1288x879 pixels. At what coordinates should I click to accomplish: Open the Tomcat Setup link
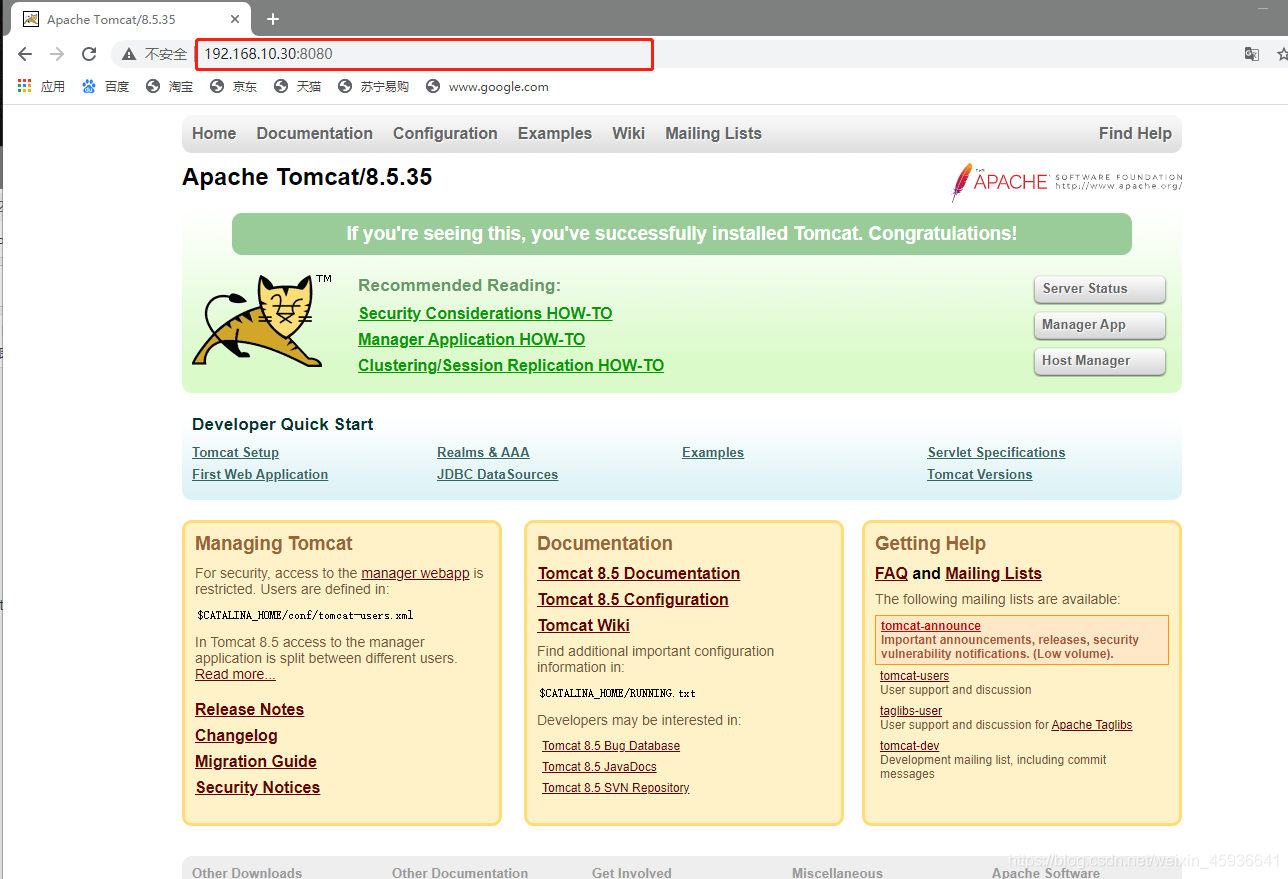(235, 452)
